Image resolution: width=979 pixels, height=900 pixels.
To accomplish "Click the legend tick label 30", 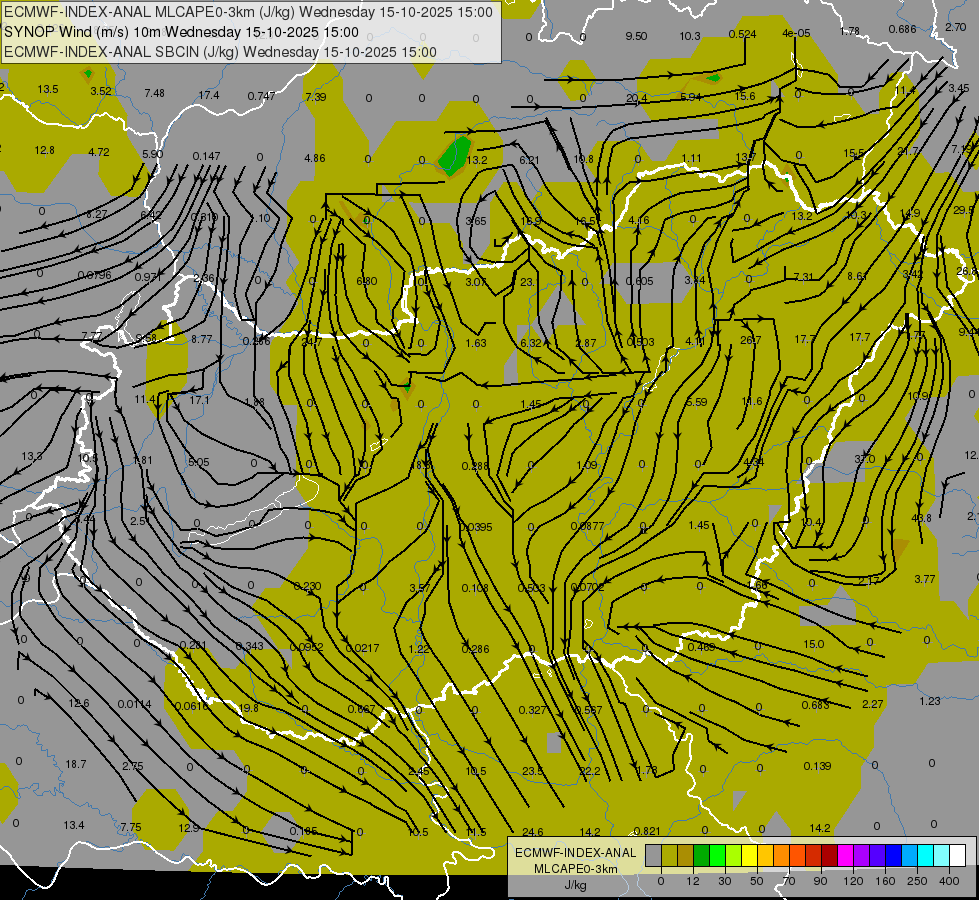I will [x=725, y=881].
